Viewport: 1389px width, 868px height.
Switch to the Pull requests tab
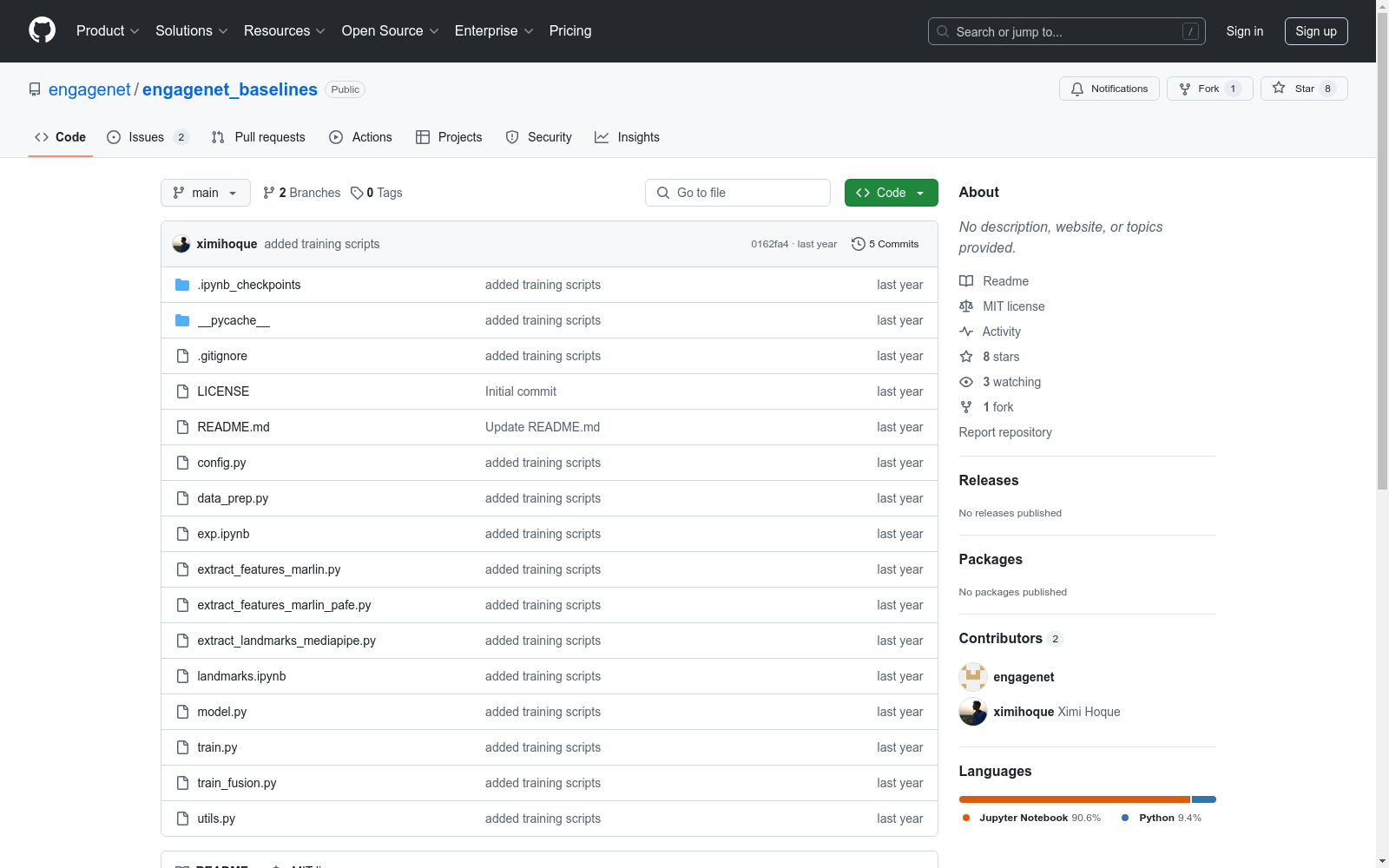tap(259, 137)
